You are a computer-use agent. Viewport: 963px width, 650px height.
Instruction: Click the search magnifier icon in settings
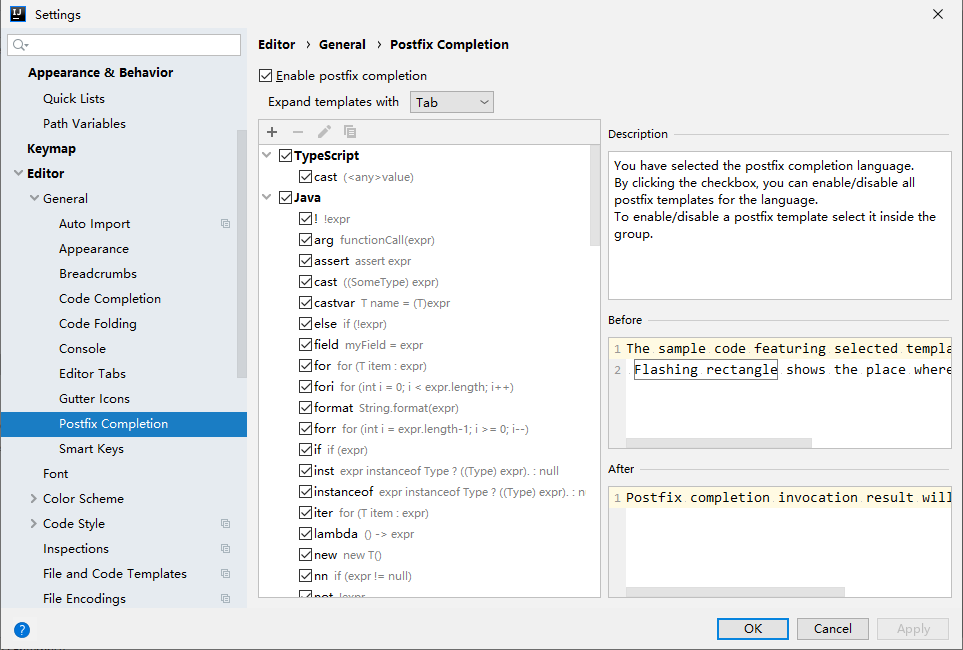(18, 45)
